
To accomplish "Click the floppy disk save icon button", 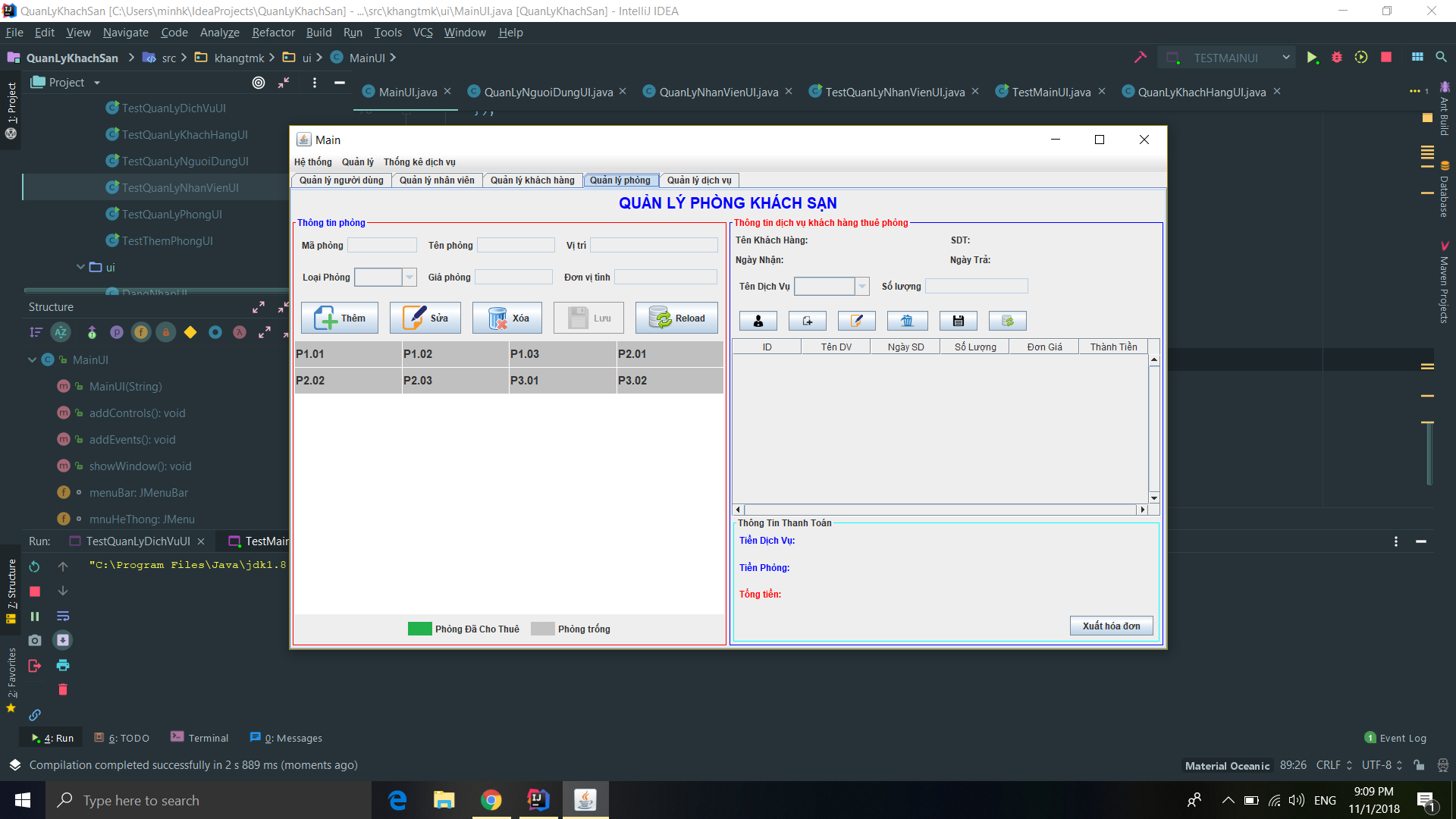I will [958, 321].
